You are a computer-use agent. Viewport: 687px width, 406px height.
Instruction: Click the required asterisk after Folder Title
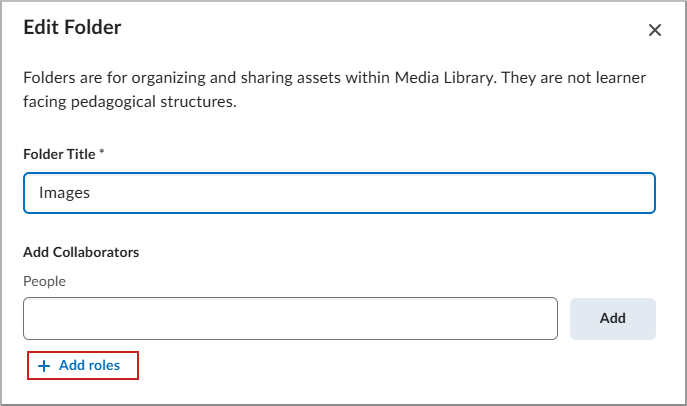(x=102, y=153)
